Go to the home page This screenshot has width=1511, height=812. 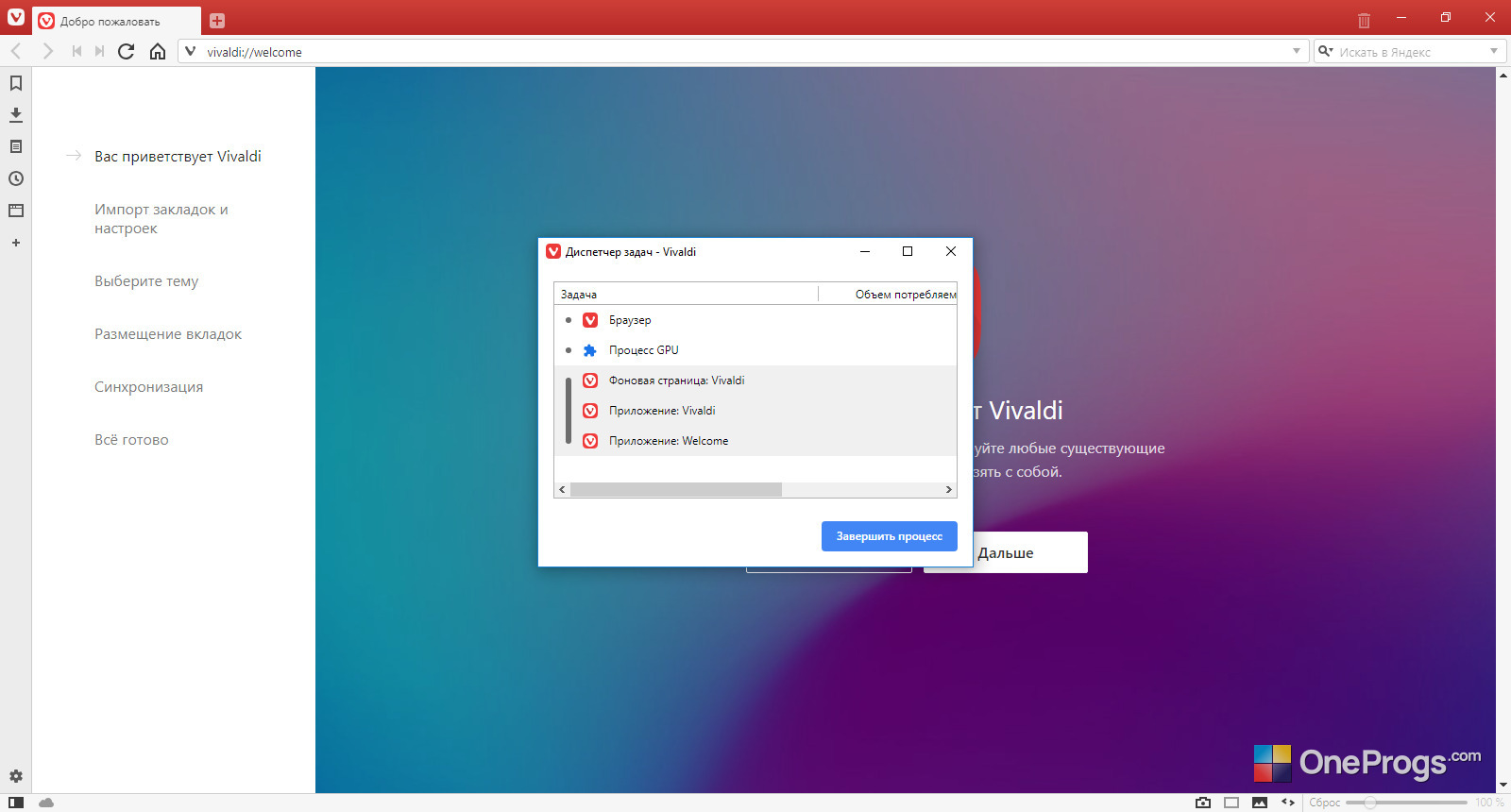point(158,51)
